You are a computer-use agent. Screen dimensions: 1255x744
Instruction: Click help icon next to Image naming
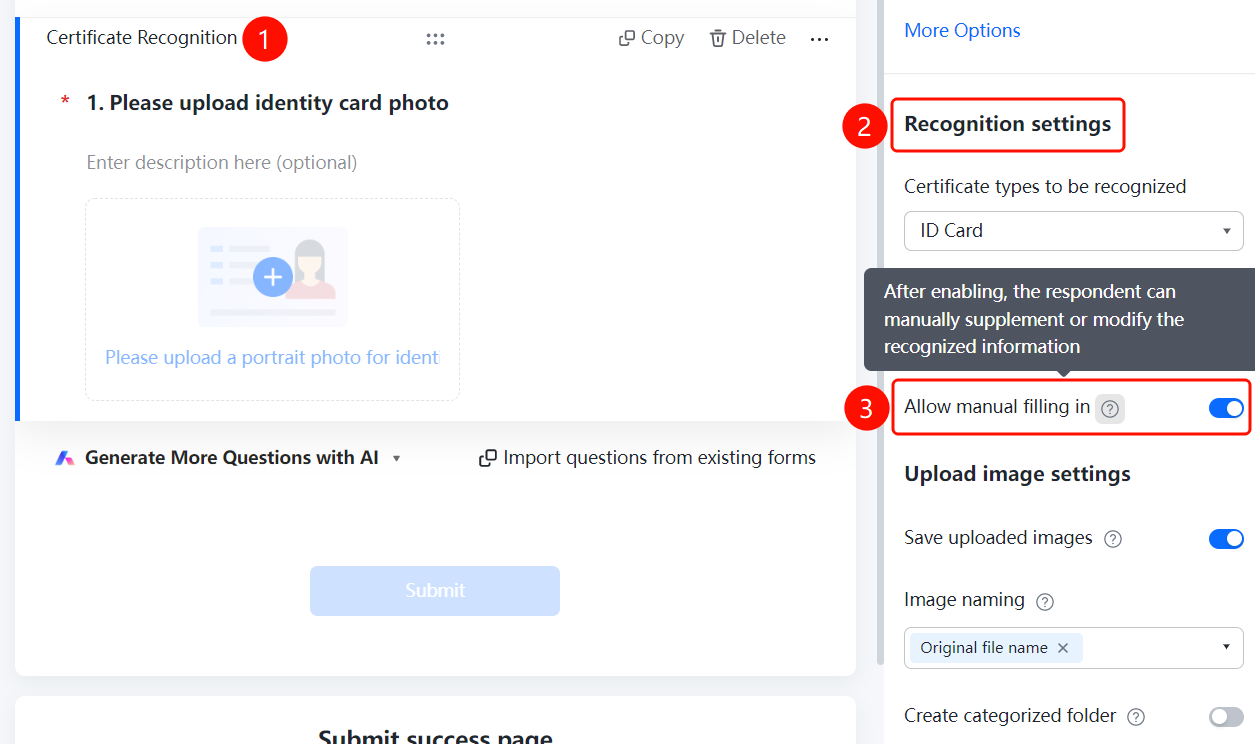click(1045, 602)
